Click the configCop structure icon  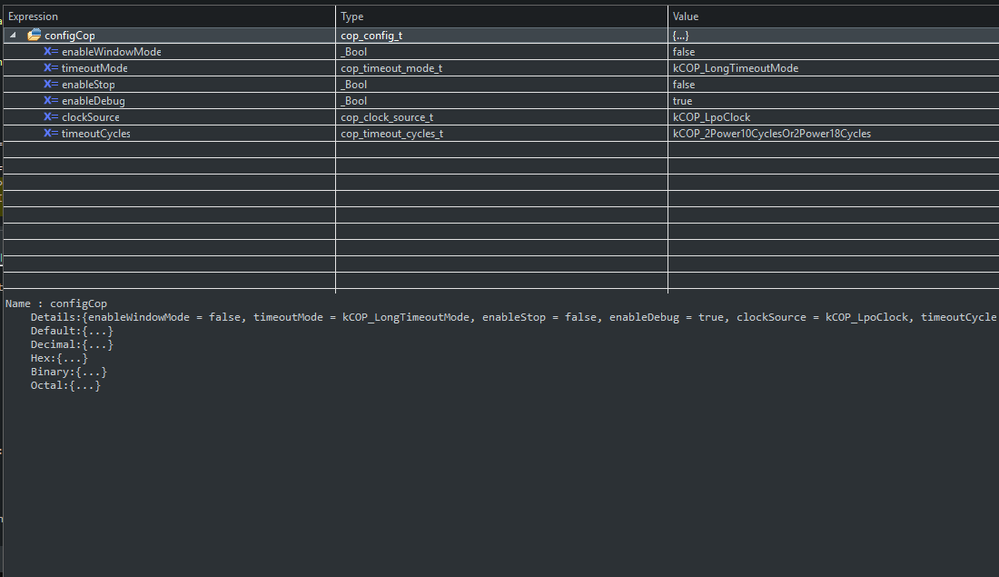[x=34, y=35]
